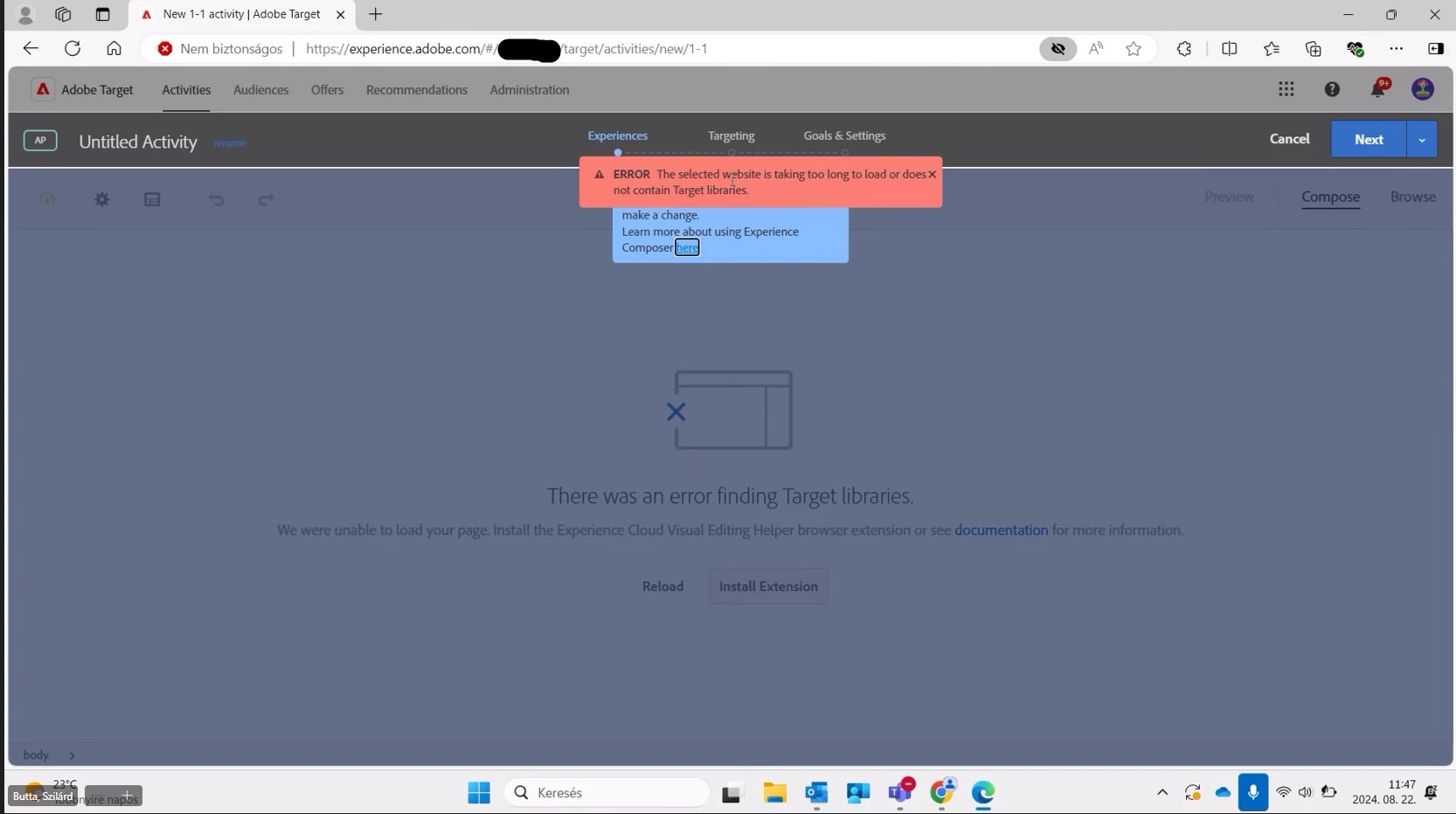The height and width of the screenshot is (814, 1456).
Task: Open File Explorer from the taskbar
Action: [774, 793]
